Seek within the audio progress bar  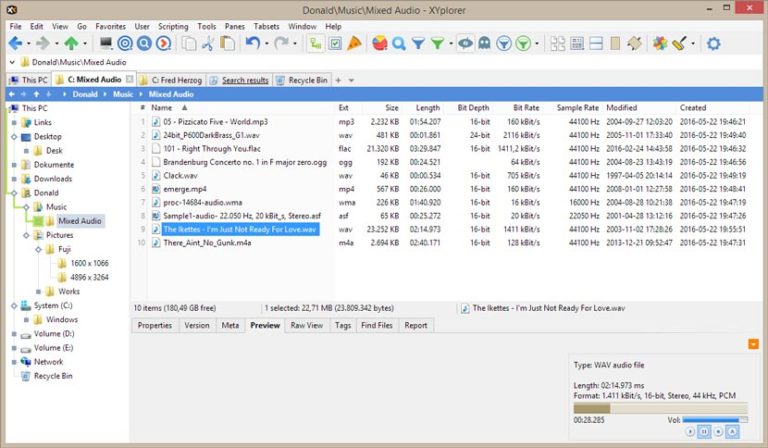tap(660, 408)
